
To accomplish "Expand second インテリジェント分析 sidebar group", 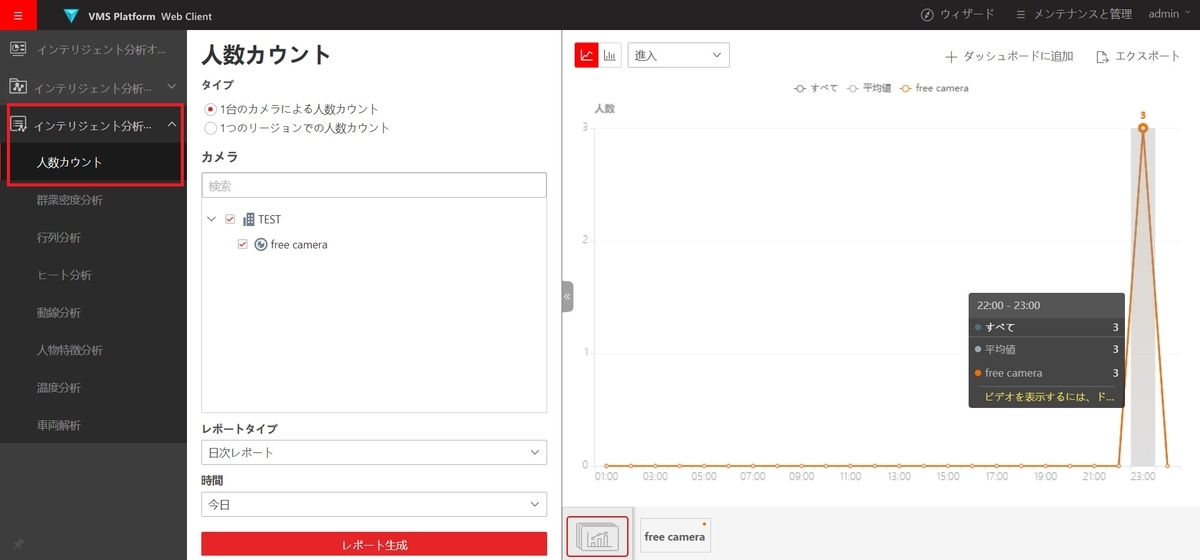I will click(93, 87).
